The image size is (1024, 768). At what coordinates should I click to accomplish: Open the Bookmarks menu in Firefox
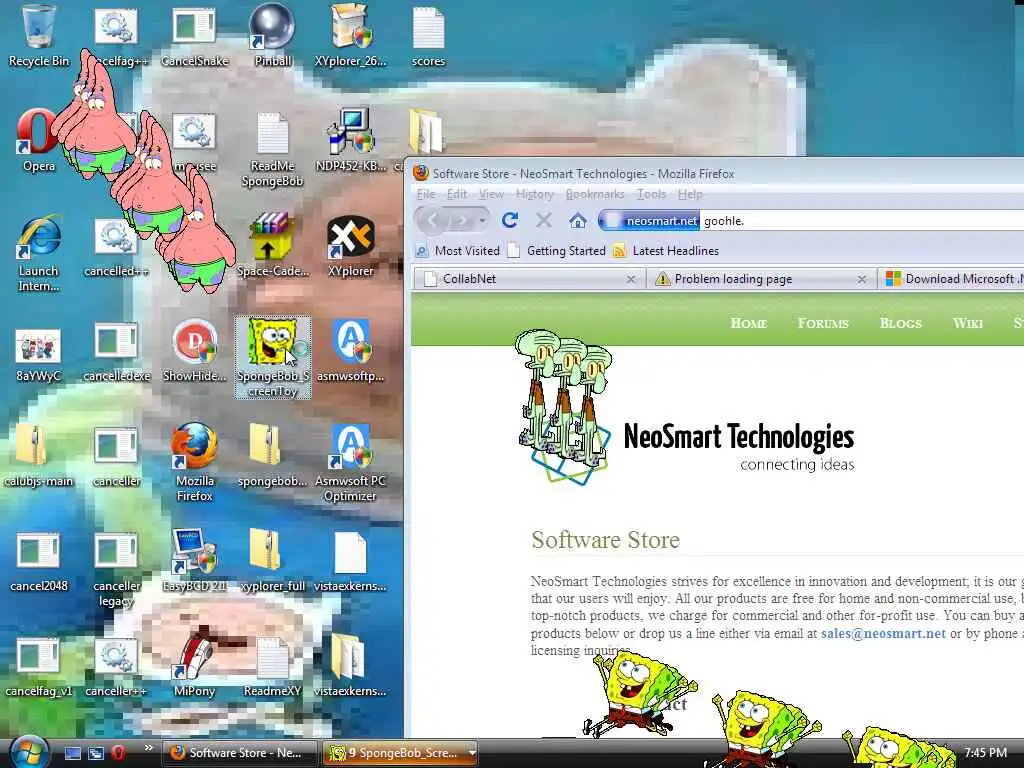594,194
